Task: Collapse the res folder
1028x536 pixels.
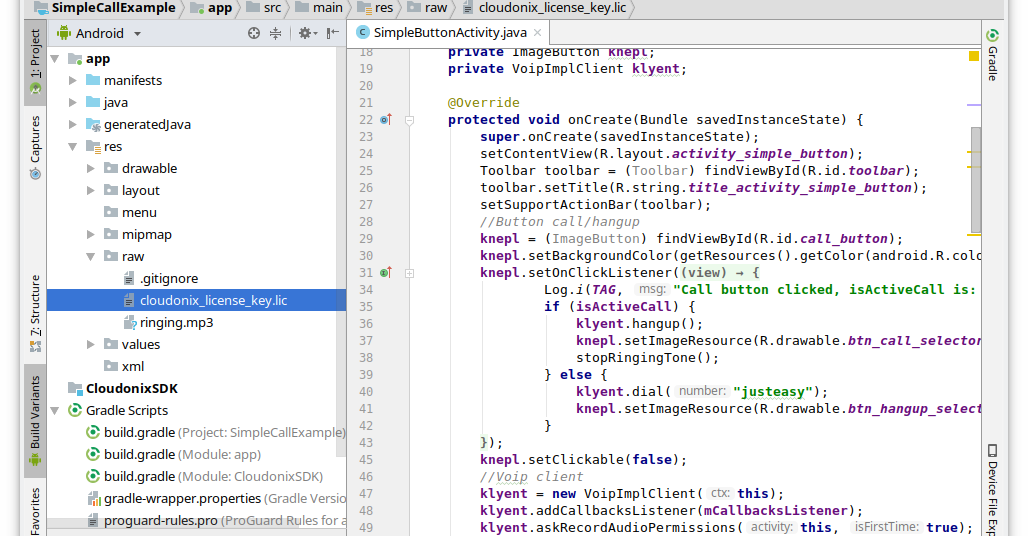Action: pos(73,147)
